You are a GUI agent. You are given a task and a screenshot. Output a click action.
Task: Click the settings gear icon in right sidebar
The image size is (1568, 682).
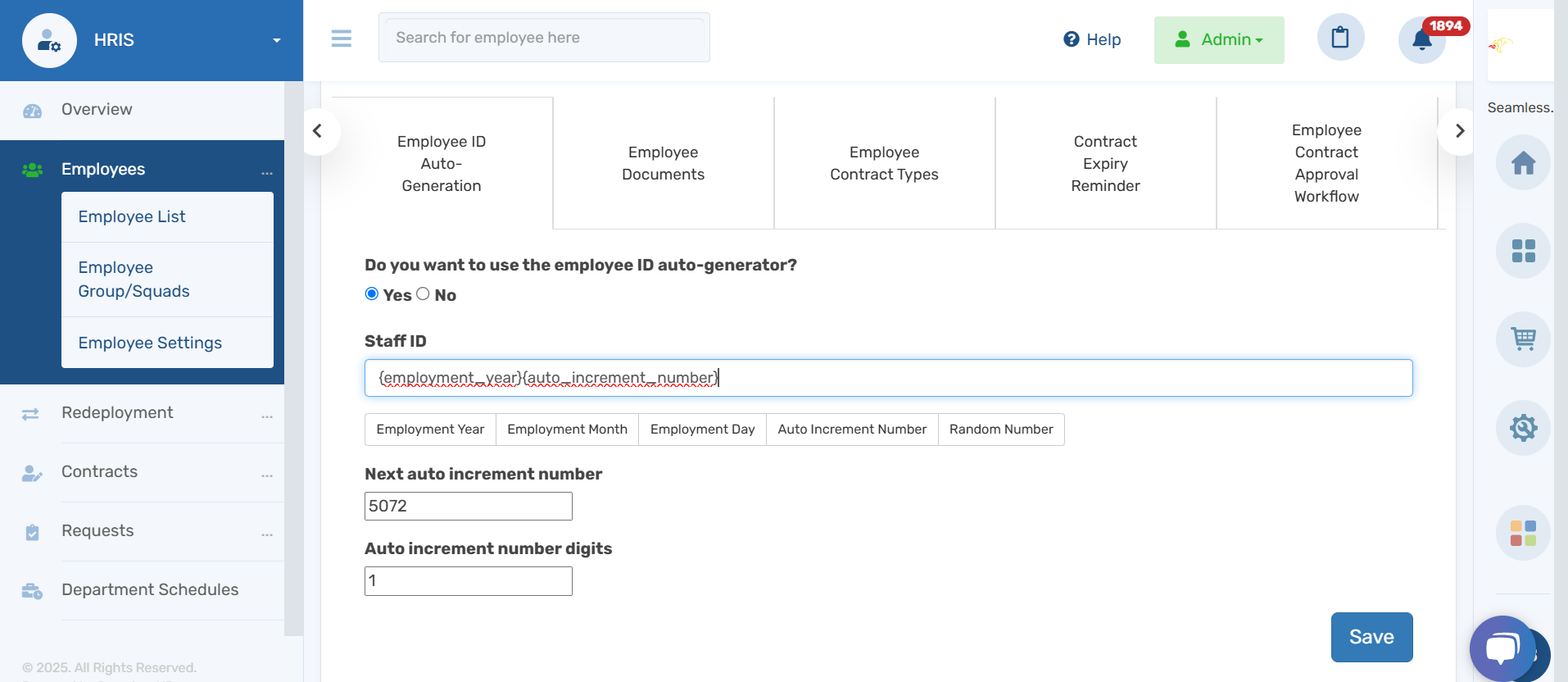pyautogui.click(x=1523, y=427)
